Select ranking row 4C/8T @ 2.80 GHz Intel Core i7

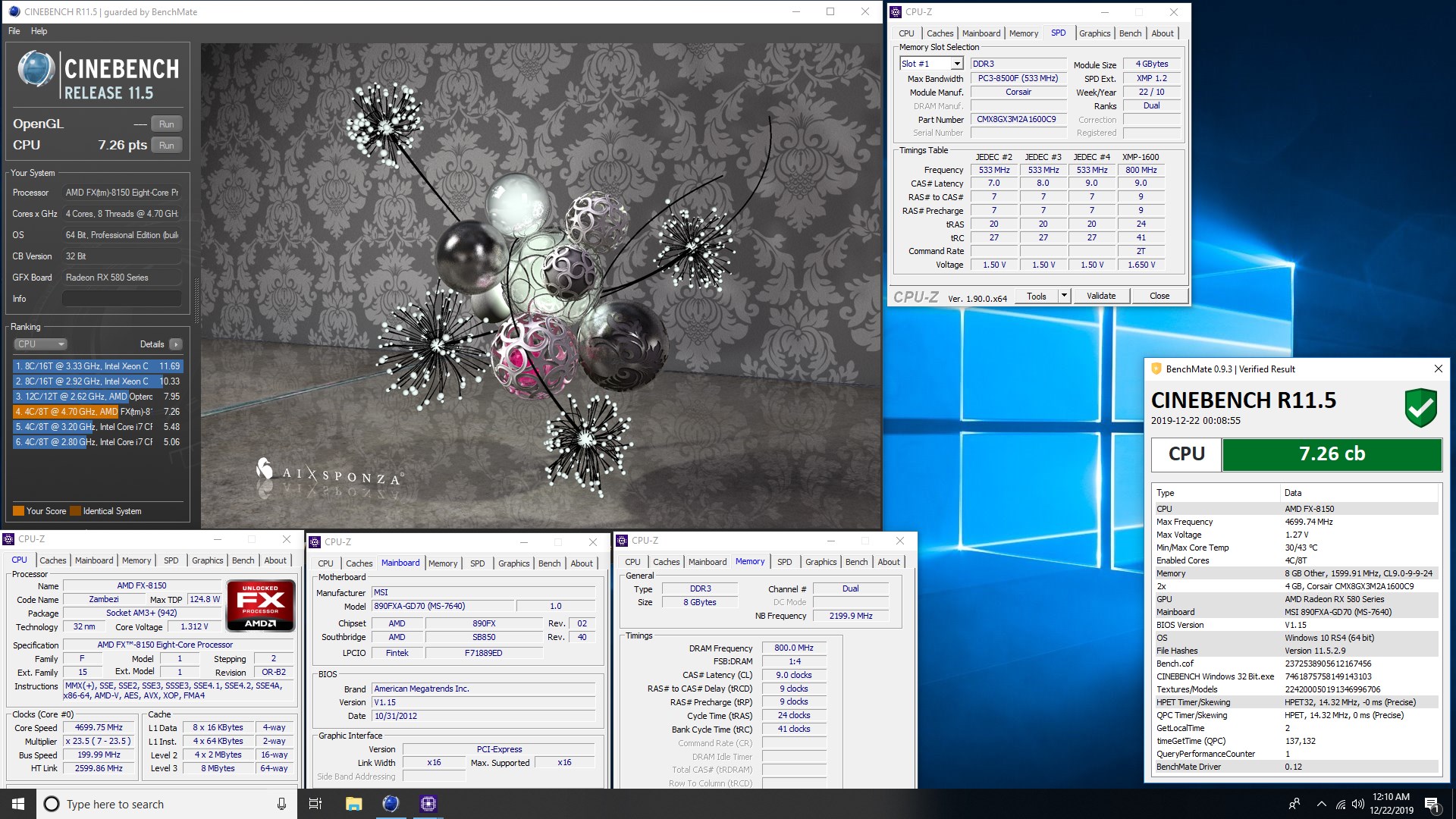click(98, 442)
